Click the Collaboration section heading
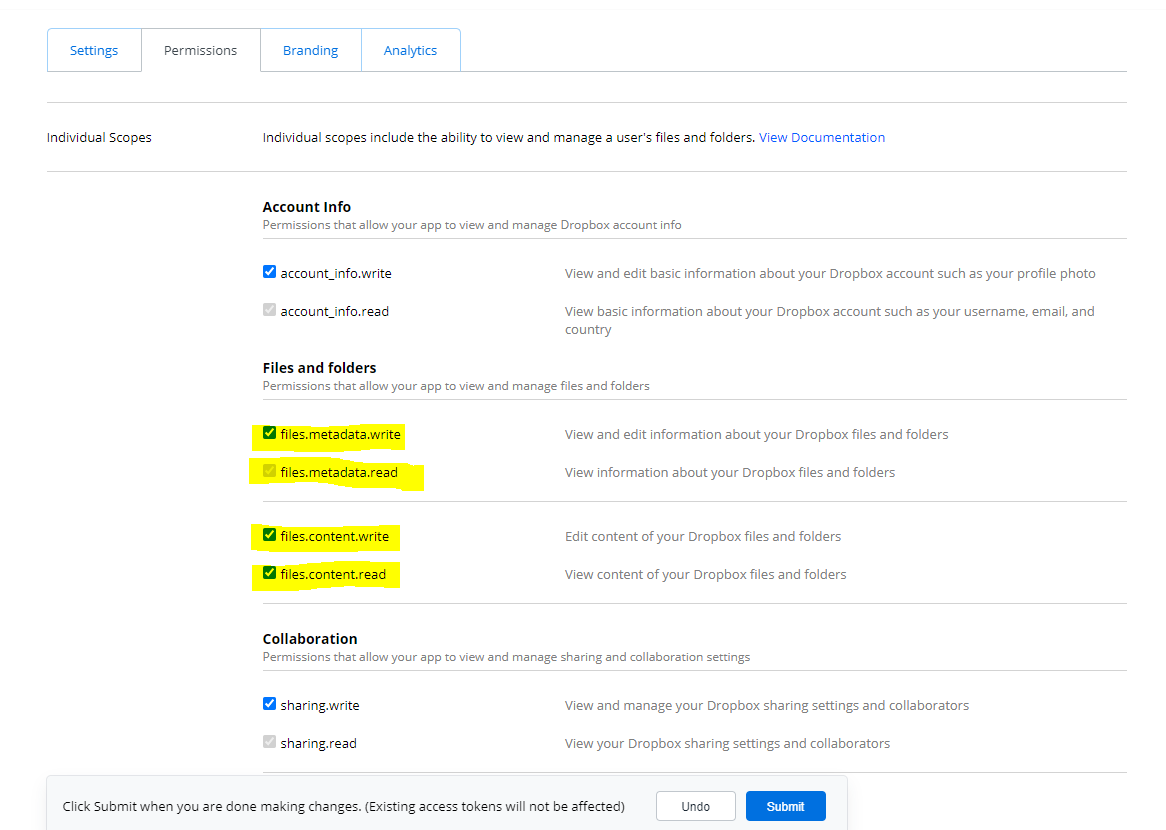The image size is (1166, 830). click(309, 639)
